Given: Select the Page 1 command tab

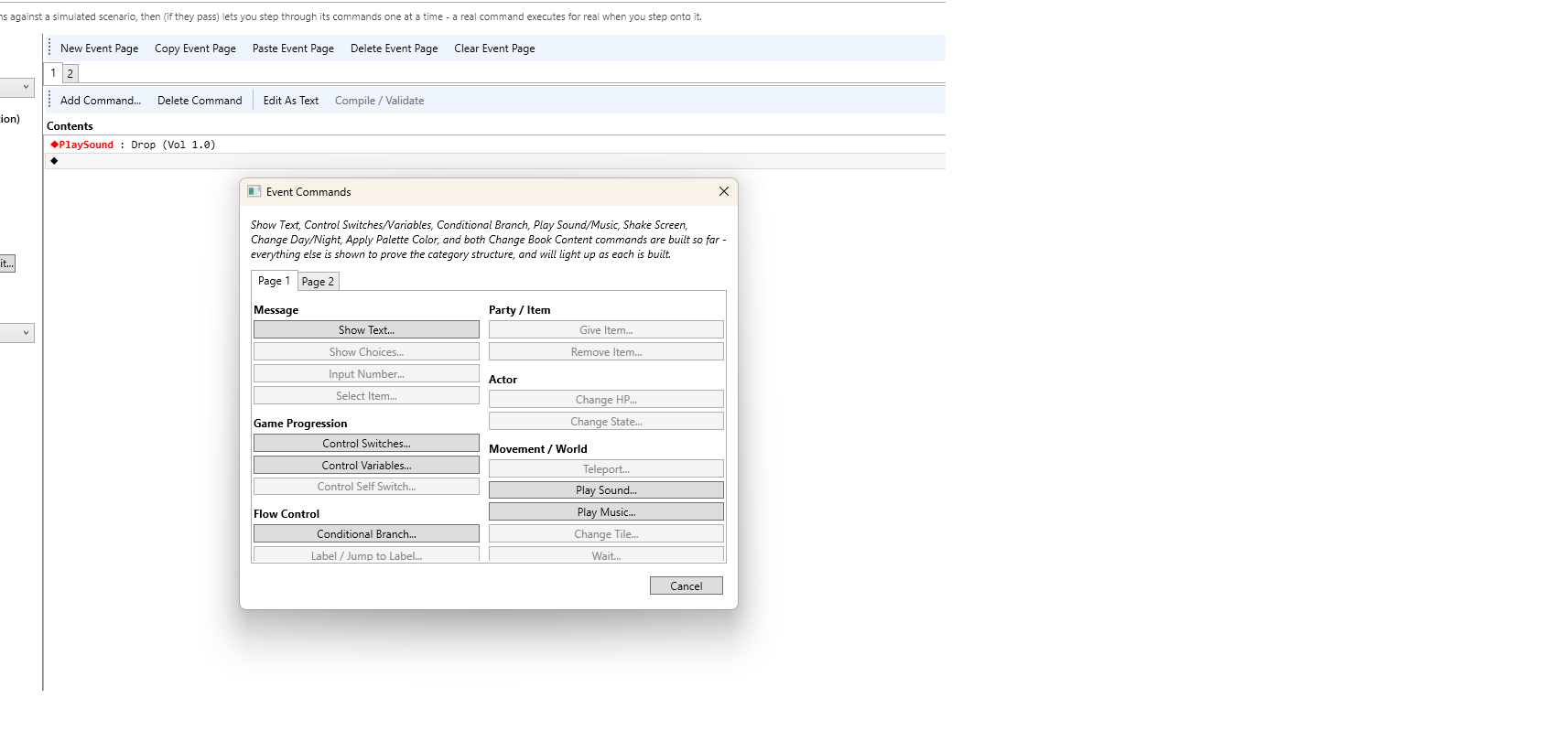Looking at the screenshot, I should (x=274, y=281).
